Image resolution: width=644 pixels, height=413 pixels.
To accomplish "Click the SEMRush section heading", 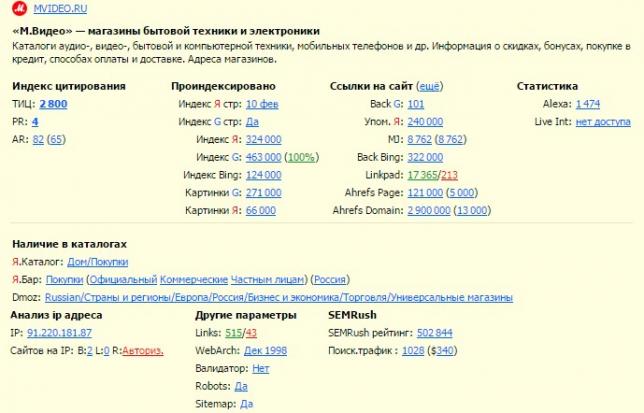I will pyautogui.click(x=352, y=315).
